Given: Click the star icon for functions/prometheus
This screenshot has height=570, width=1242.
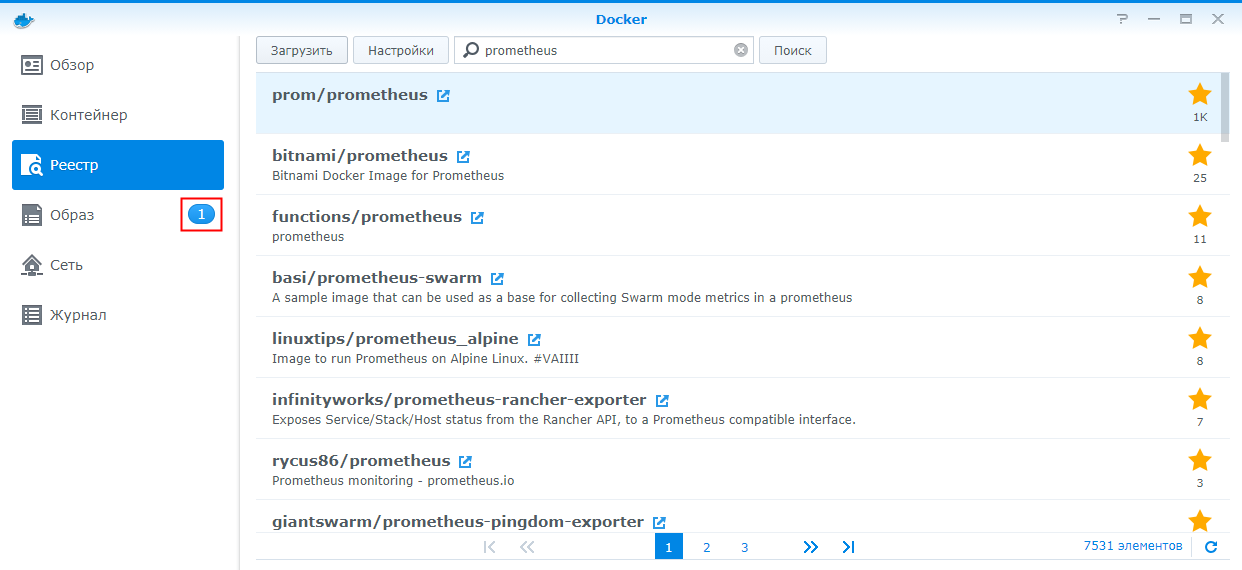Looking at the screenshot, I should (x=1199, y=216).
